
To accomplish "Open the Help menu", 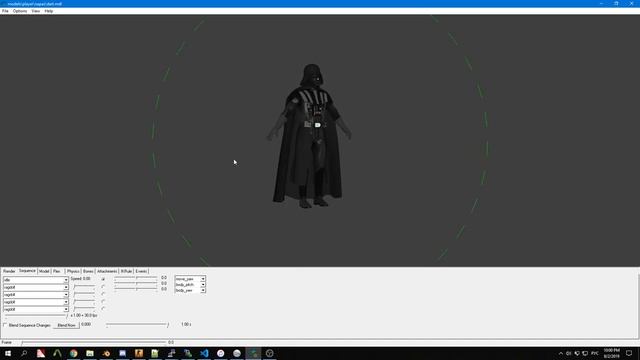I will tap(49, 11).
